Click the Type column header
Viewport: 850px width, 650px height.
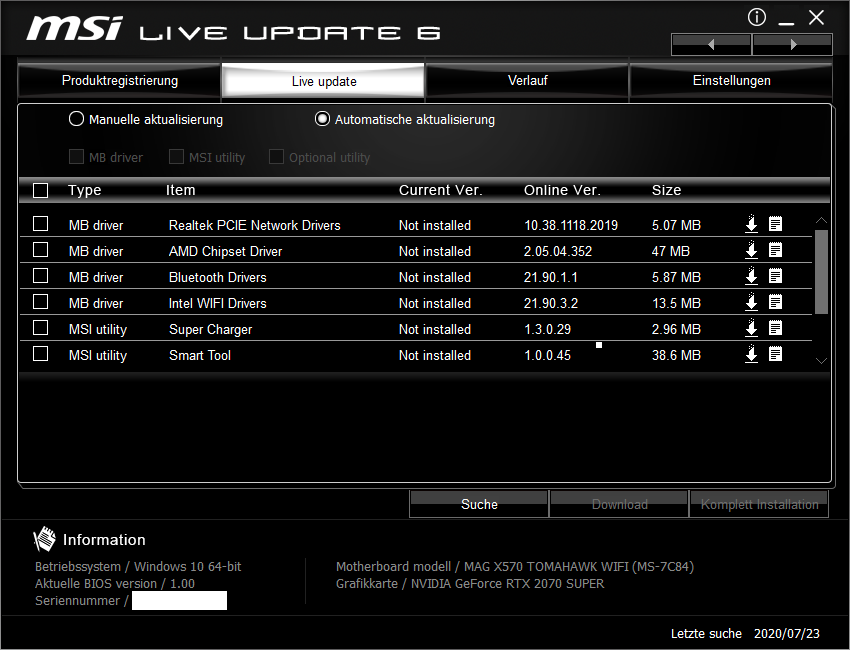pyautogui.click(x=85, y=190)
